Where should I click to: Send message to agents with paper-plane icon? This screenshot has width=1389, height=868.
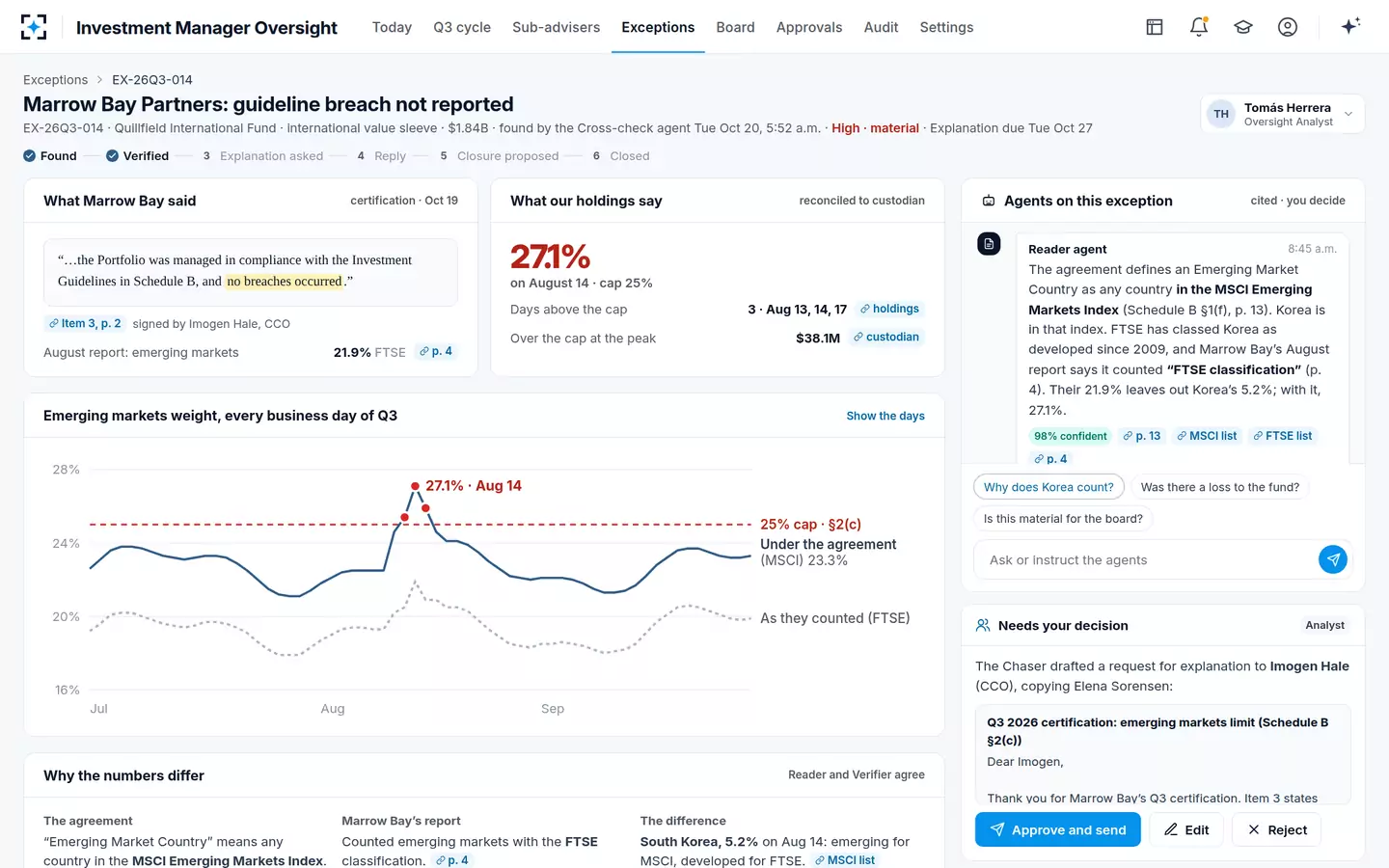click(x=1333, y=559)
